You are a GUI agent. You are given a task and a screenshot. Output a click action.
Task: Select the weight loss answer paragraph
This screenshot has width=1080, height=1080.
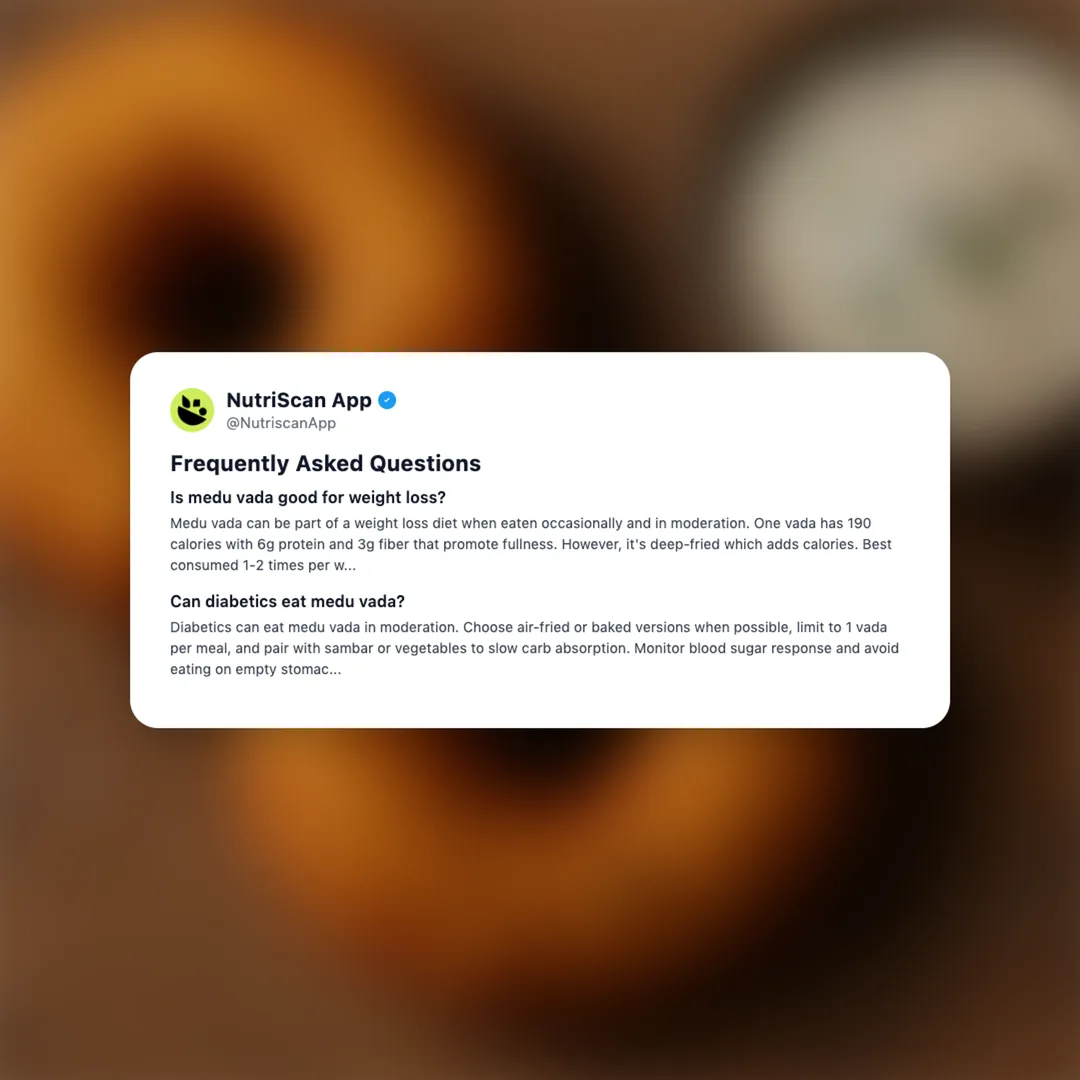pyautogui.click(x=531, y=544)
